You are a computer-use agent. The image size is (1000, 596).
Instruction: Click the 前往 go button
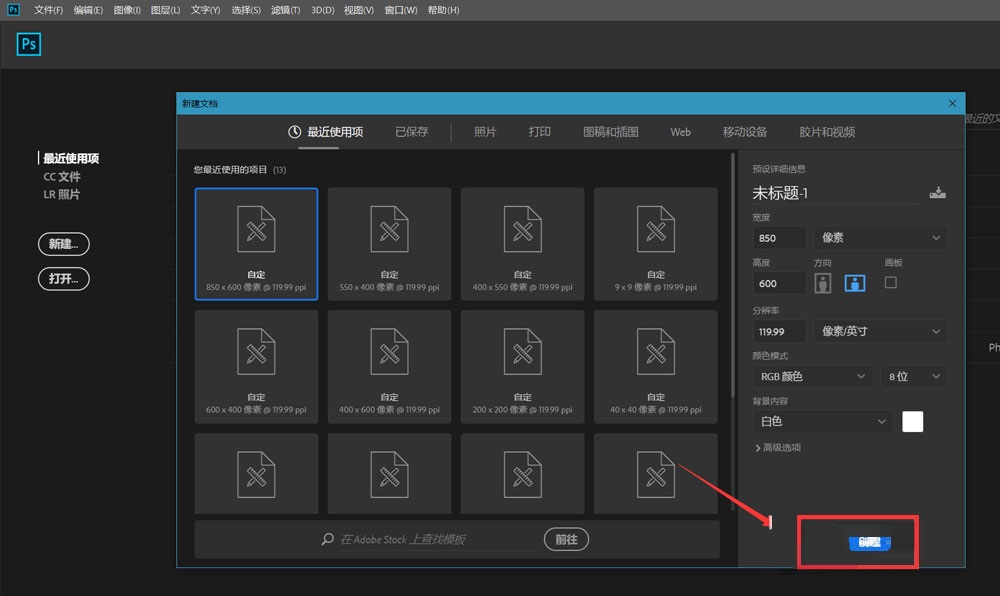click(x=566, y=539)
